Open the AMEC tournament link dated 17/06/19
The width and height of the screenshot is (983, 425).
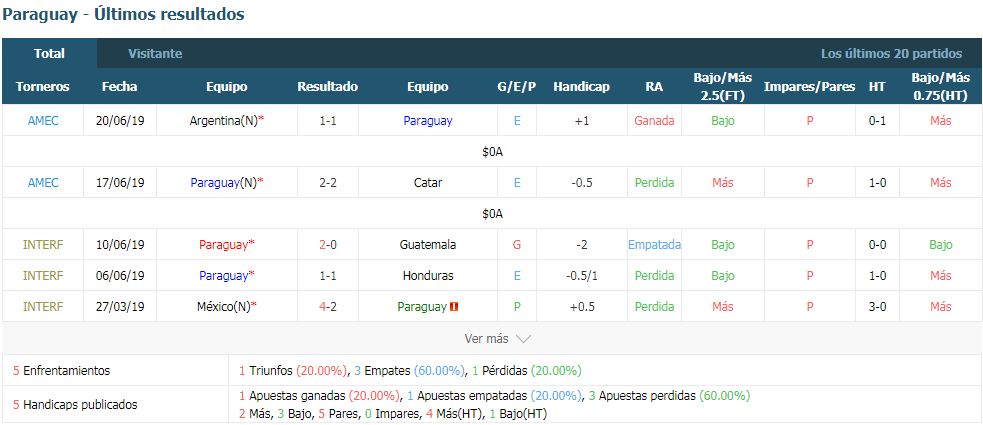tap(43, 183)
